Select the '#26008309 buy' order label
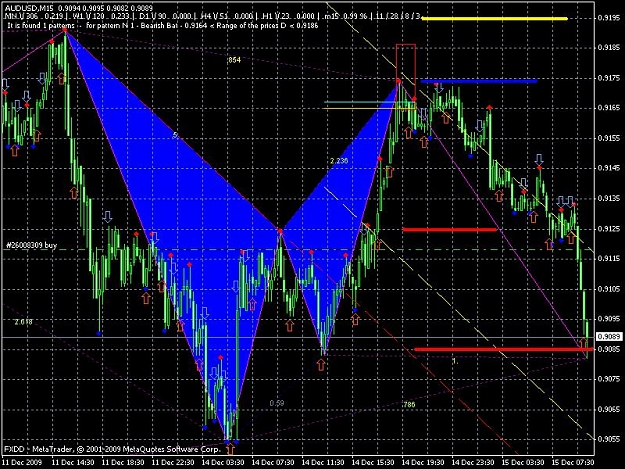Viewport: 625px width, 469px height. [31, 245]
